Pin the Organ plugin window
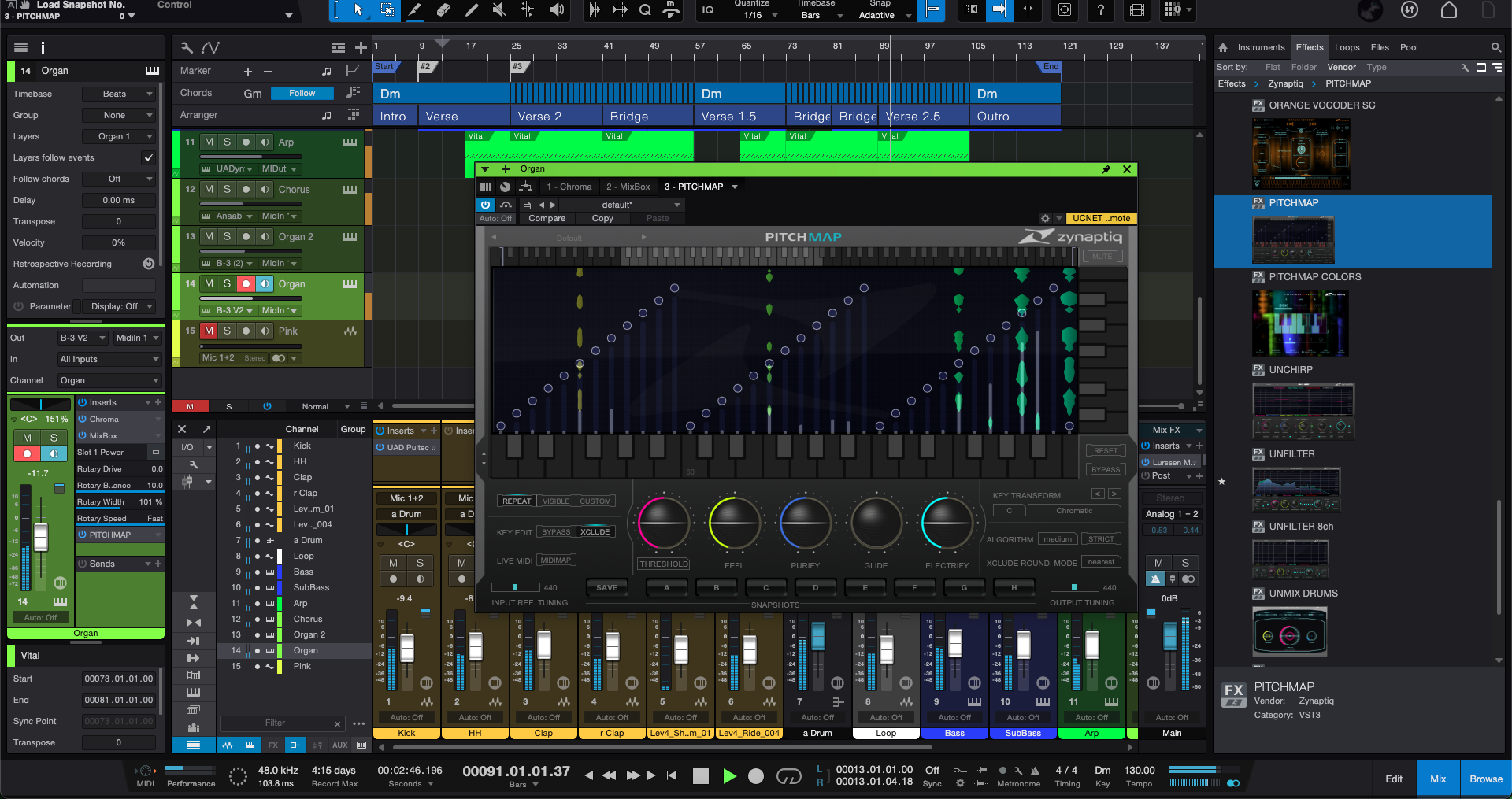Image resolution: width=1512 pixels, height=799 pixels. click(1106, 169)
